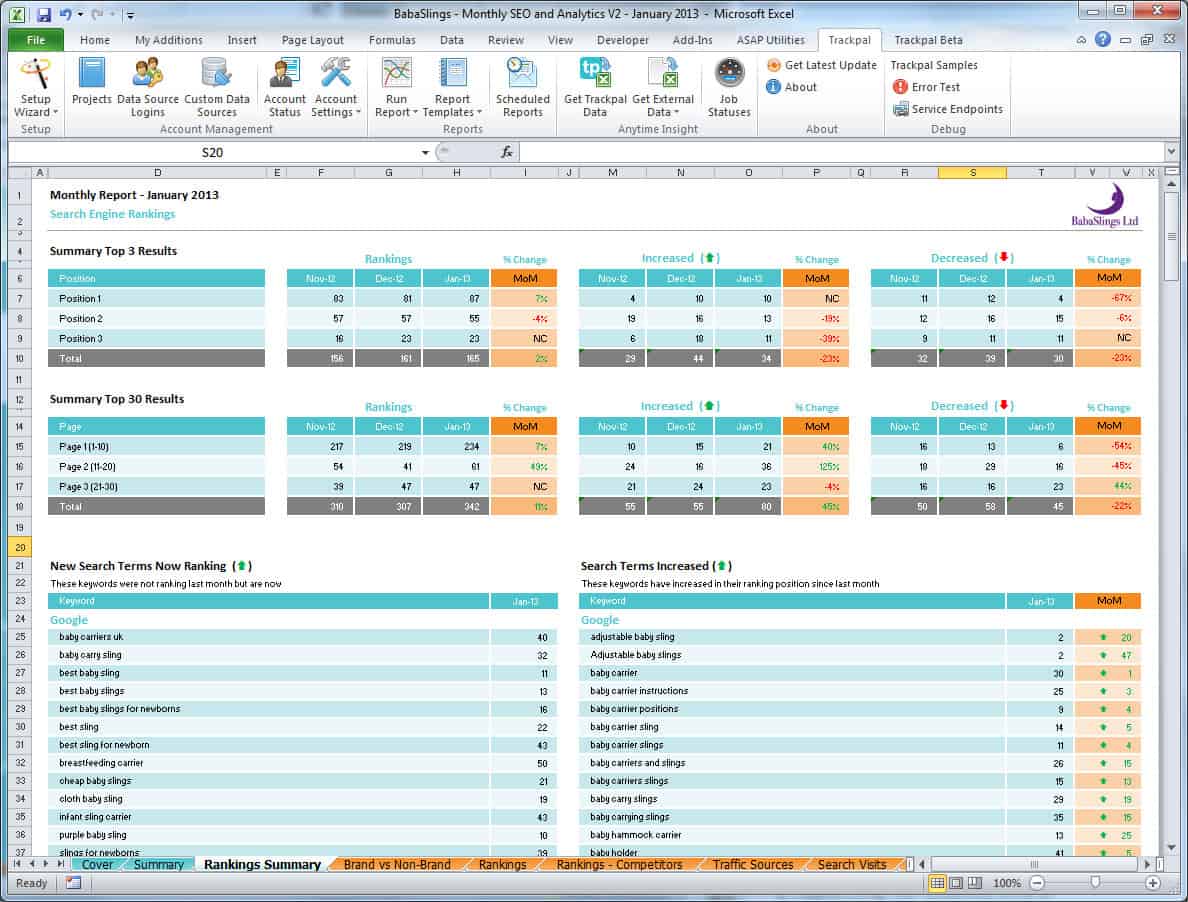Viewport: 1188px width, 902px height.
Task: Open the Cover sheet tab
Action: [x=97, y=865]
